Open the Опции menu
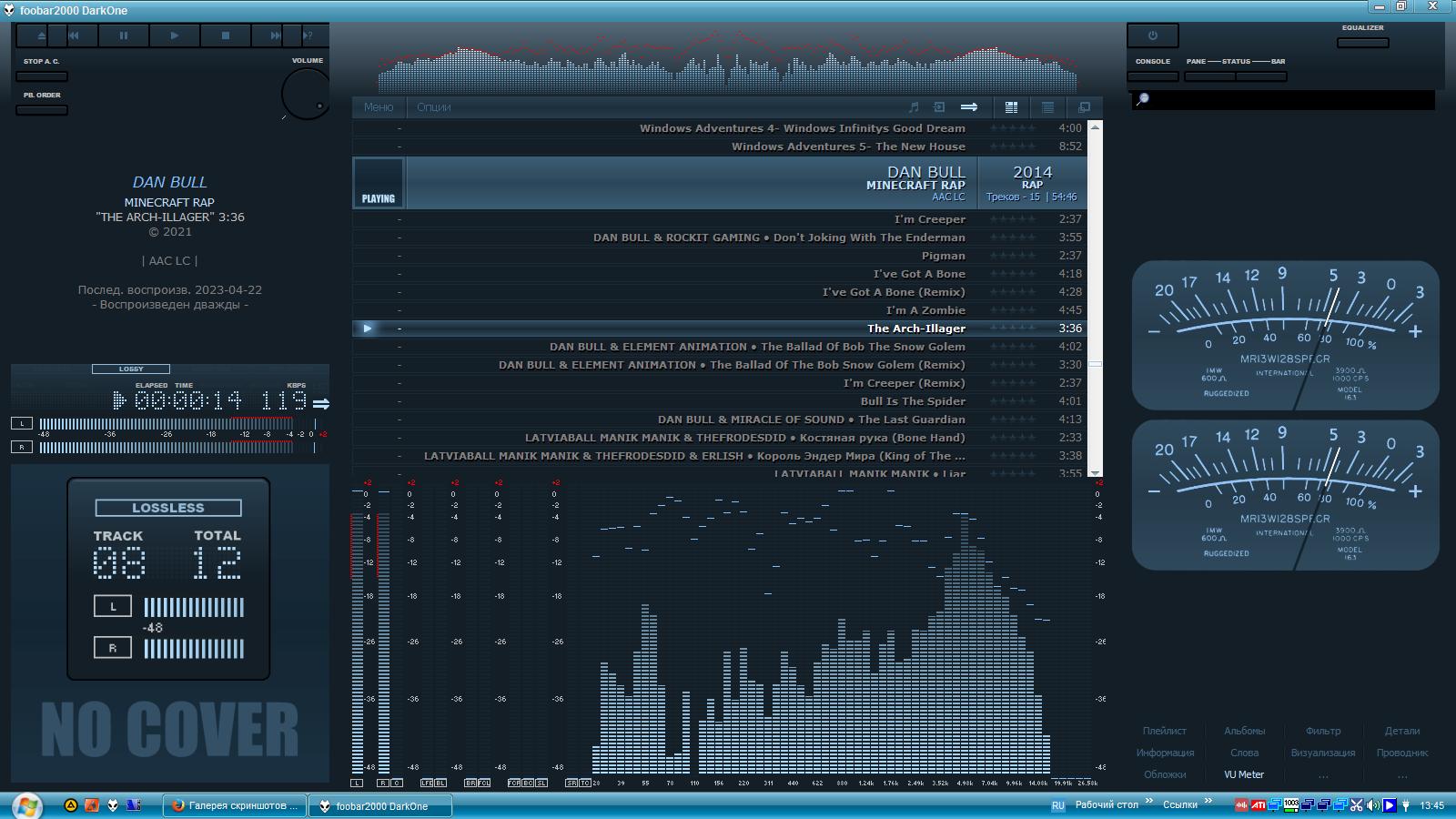Image resolution: width=1456 pixels, height=819 pixels. coord(434,107)
